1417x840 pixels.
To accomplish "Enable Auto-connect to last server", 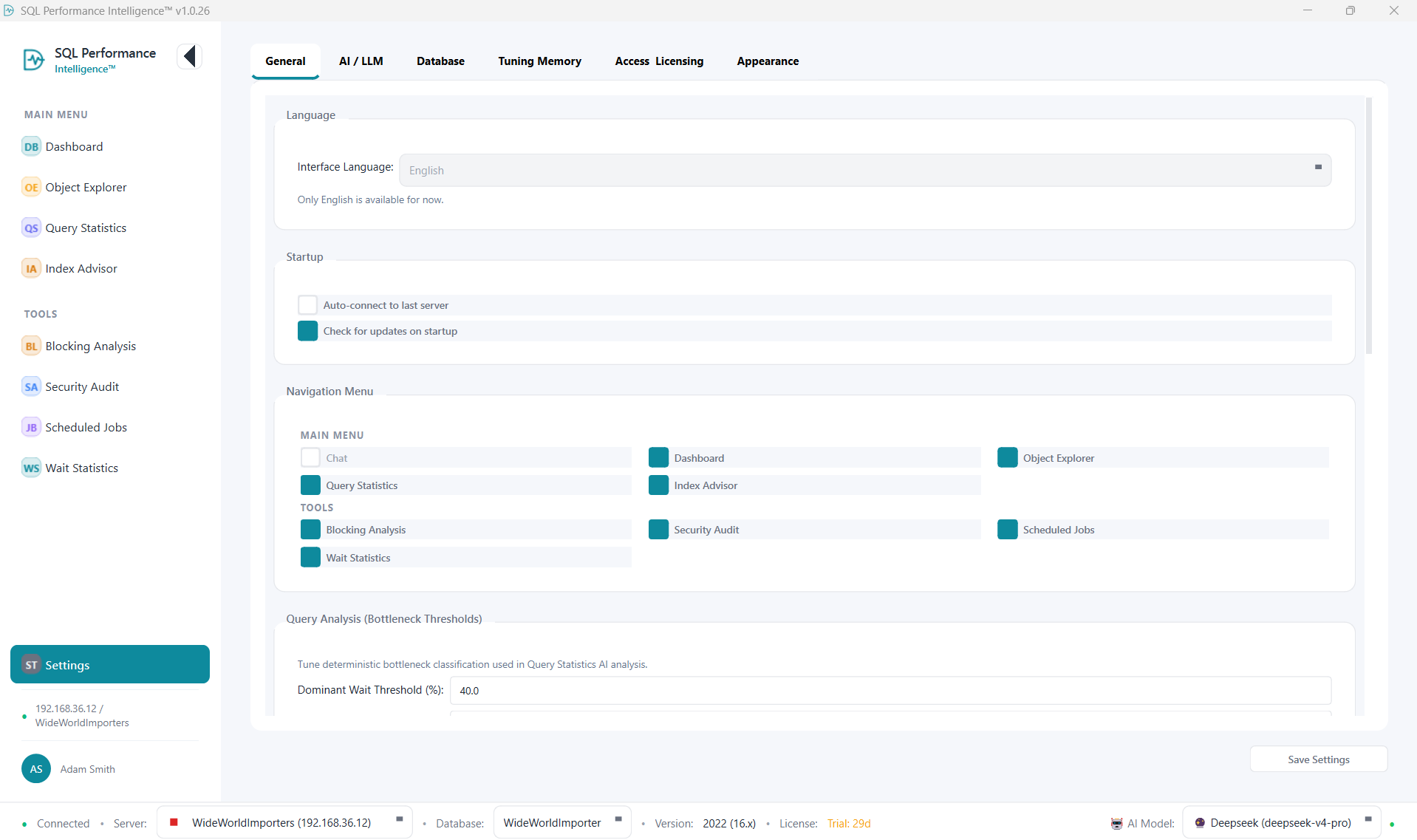I will [x=307, y=305].
